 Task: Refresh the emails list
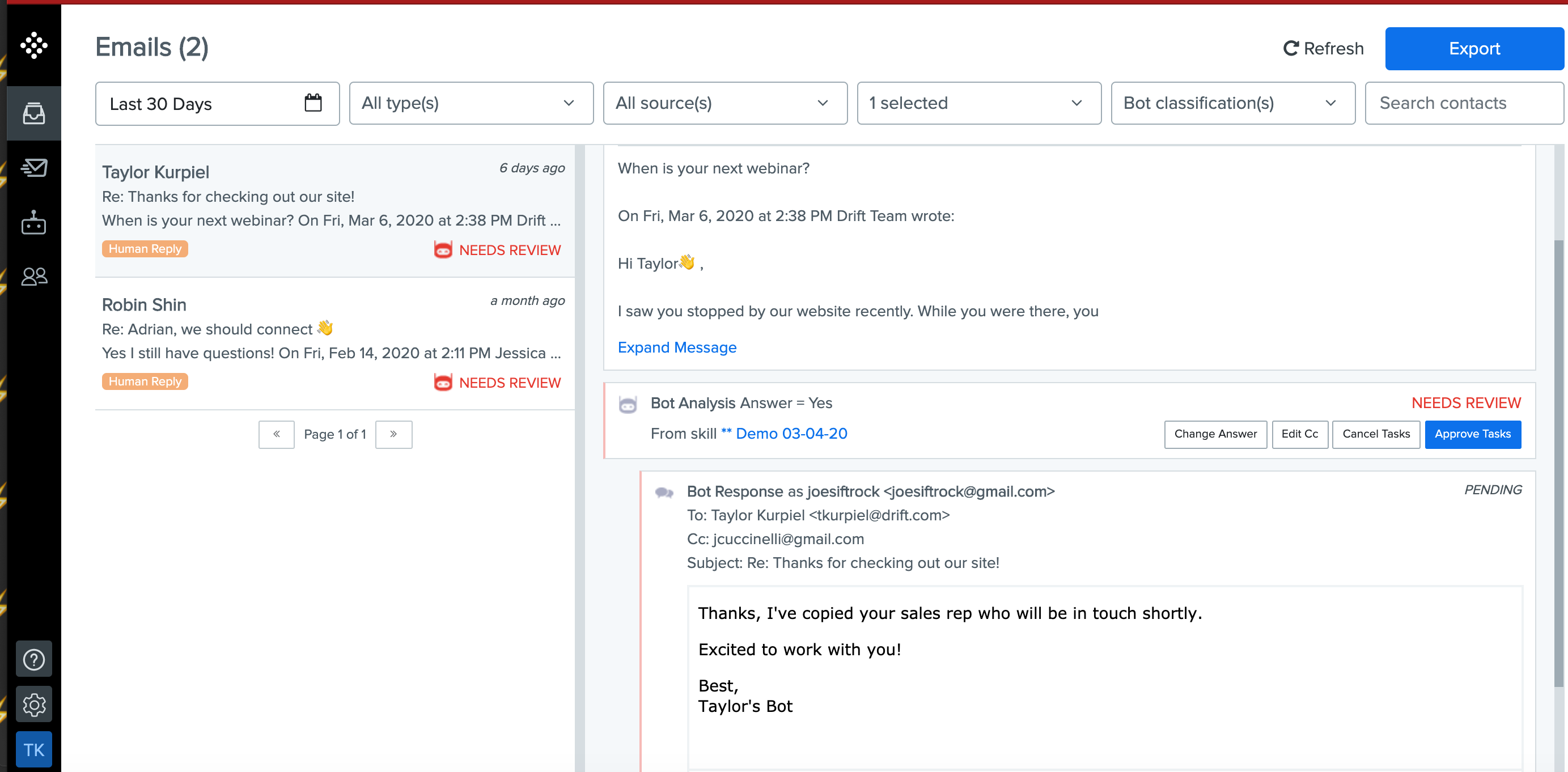pyautogui.click(x=1323, y=49)
